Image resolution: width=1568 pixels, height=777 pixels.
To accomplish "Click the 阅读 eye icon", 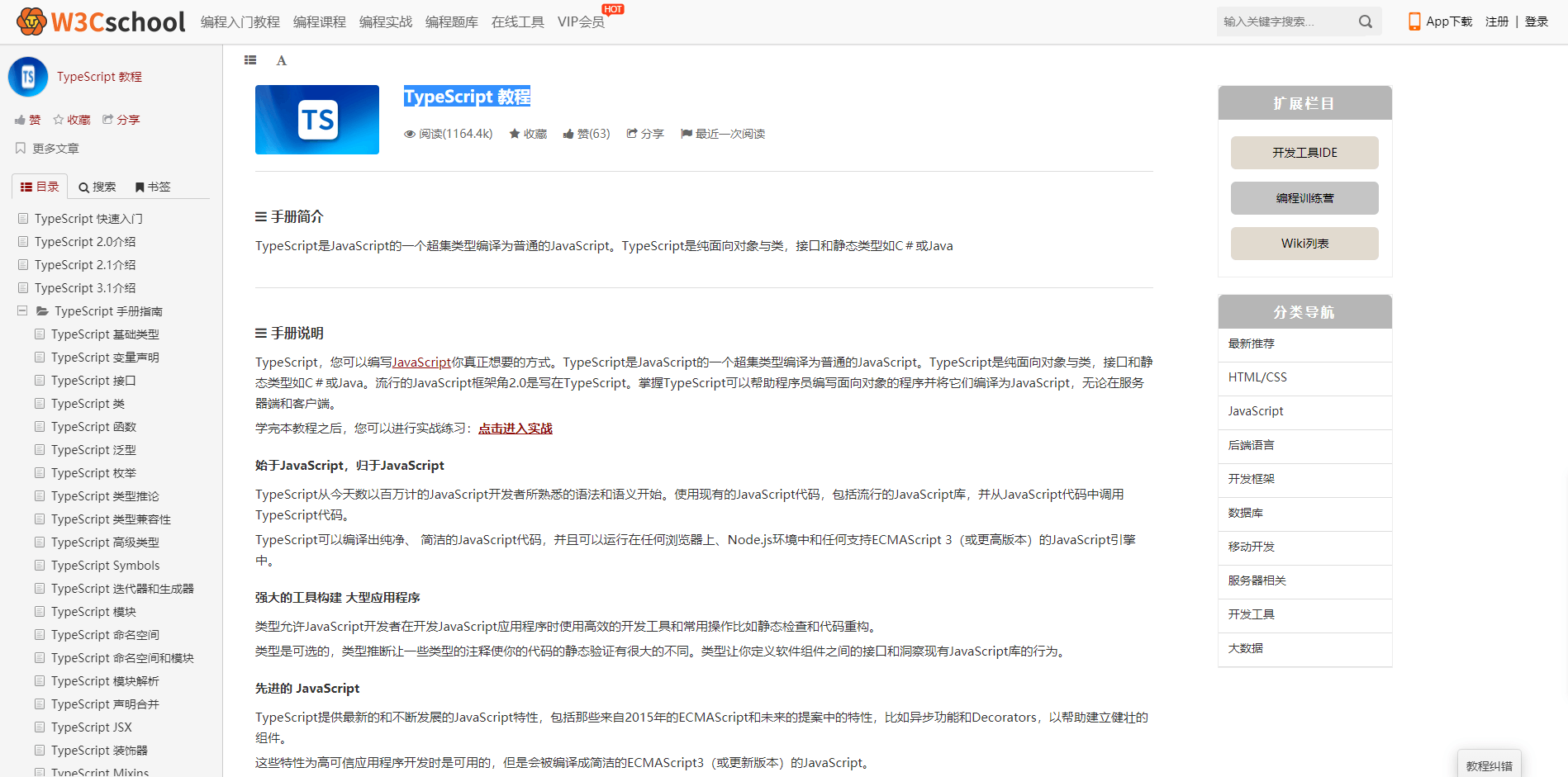I will click(409, 134).
